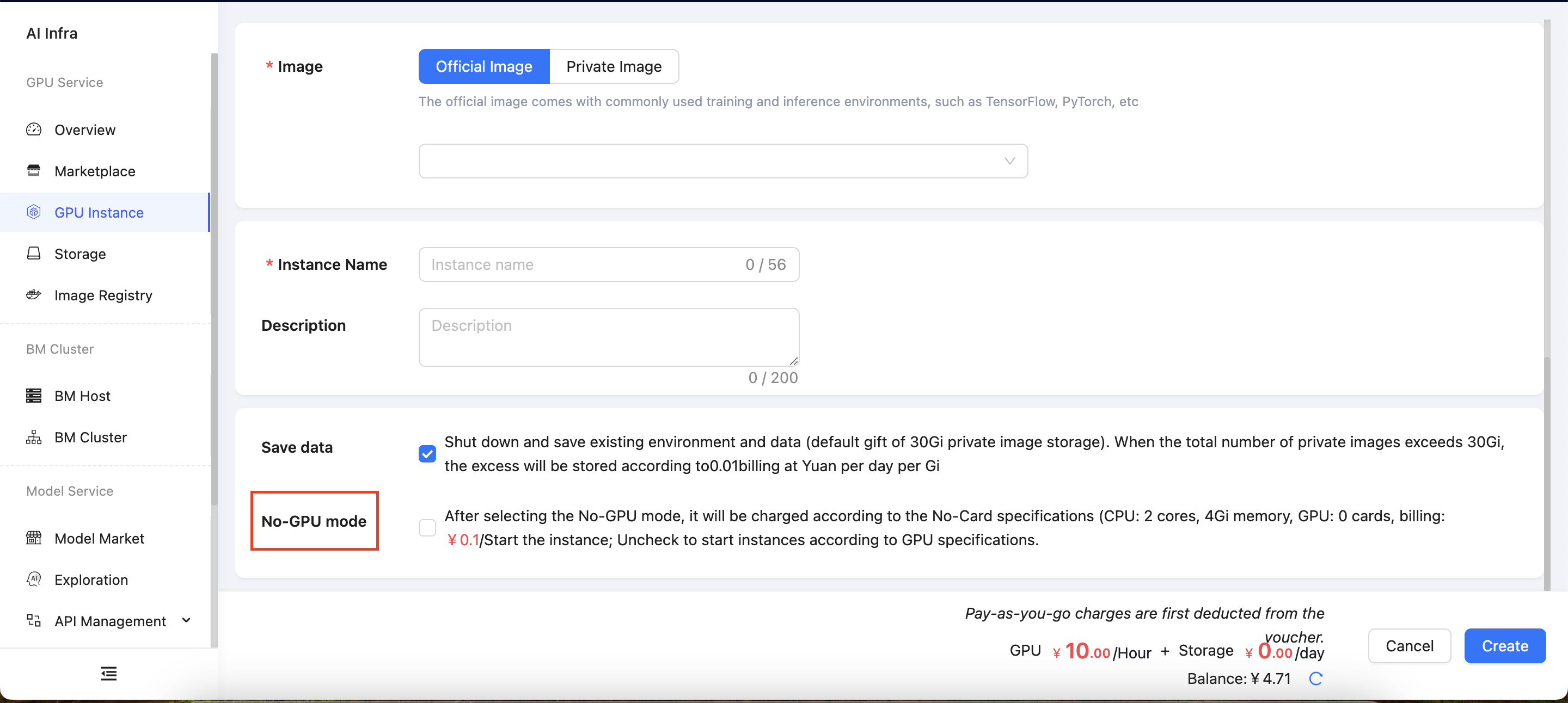Screen dimensions: 1568x703
Task: Refresh the balance with the reload icon
Action: click(1315, 679)
